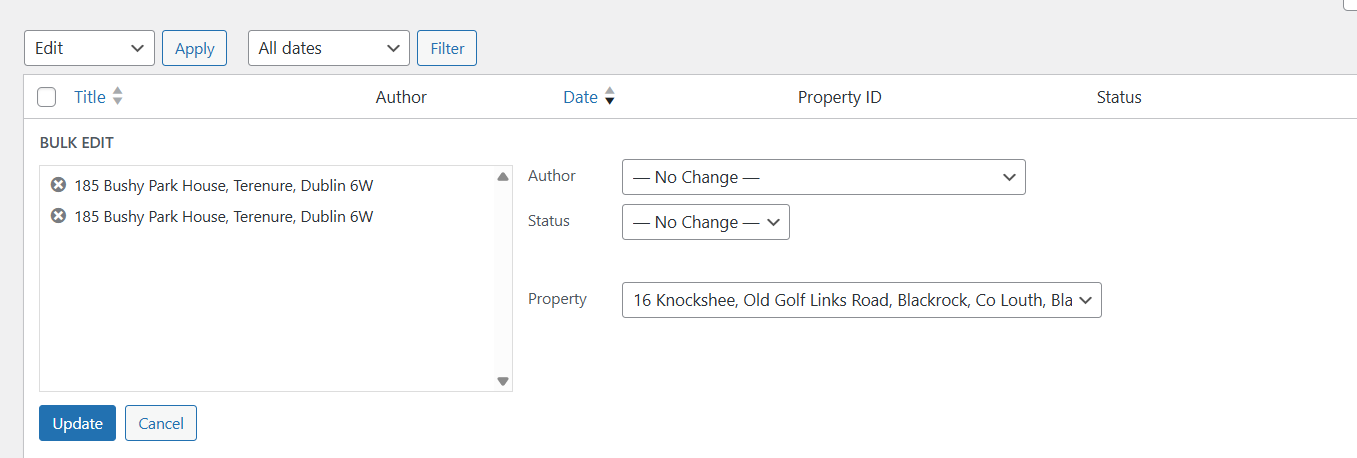This screenshot has width=1357, height=458.
Task: Click Date column sort arrow icon
Action: [610, 97]
